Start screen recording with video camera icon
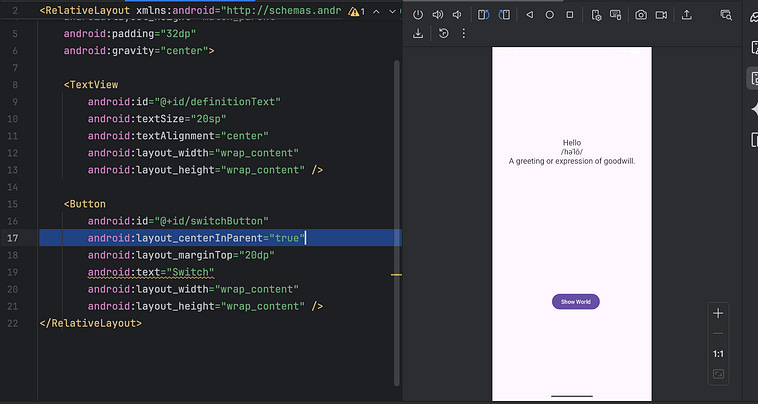The height and width of the screenshot is (404, 758). coord(661,15)
